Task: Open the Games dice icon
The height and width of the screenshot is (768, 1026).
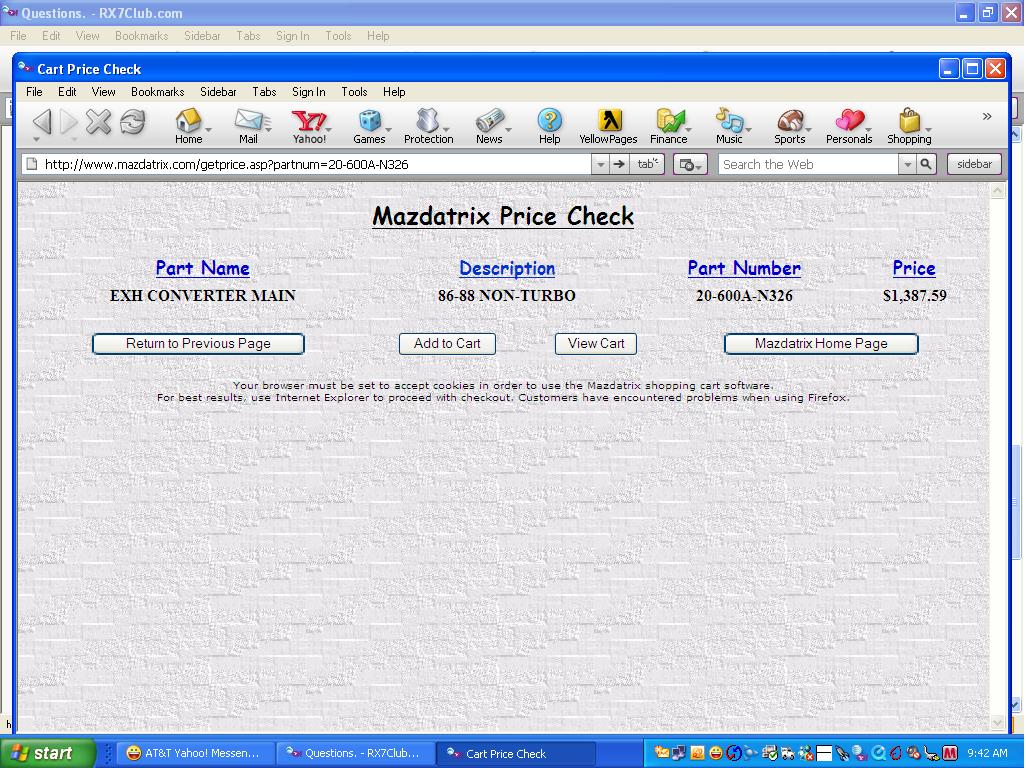Action: [369, 121]
